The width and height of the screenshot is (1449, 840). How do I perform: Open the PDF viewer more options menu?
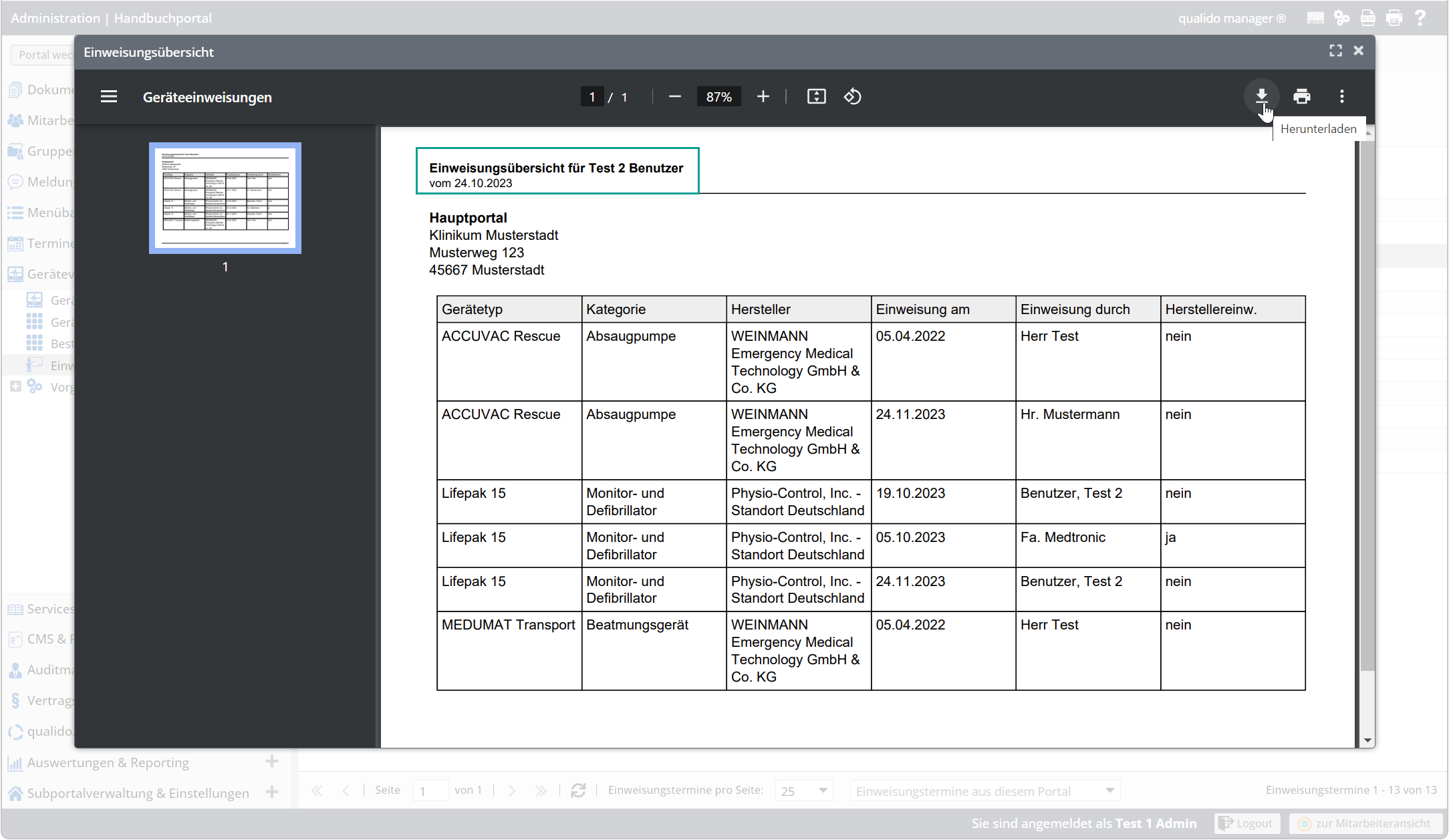tap(1341, 97)
